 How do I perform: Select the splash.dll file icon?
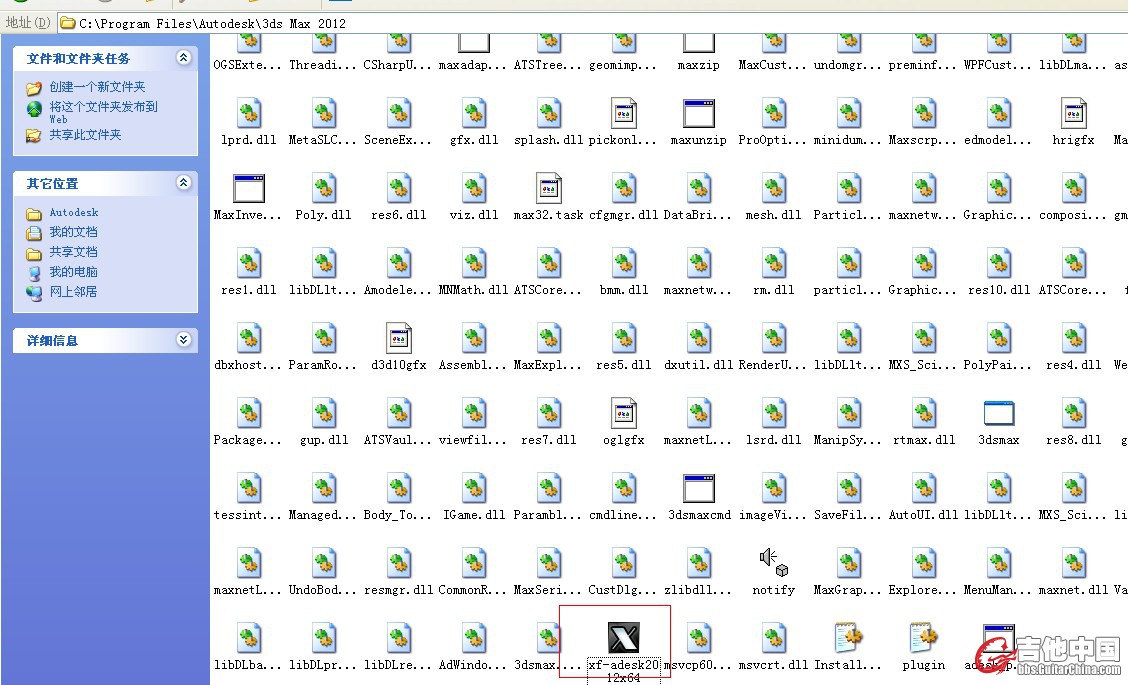point(549,114)
